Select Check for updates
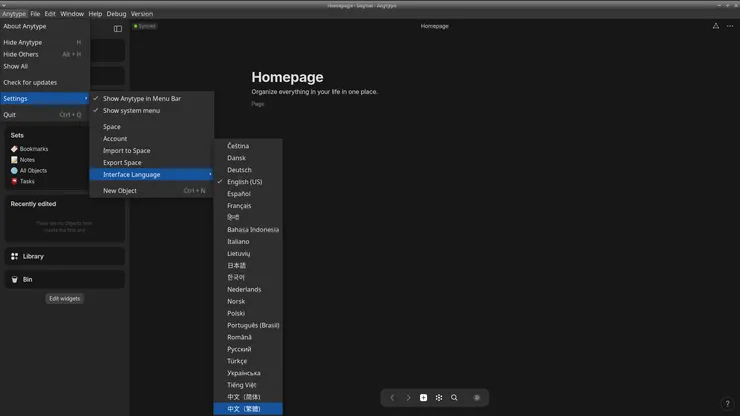 point(45,83)
